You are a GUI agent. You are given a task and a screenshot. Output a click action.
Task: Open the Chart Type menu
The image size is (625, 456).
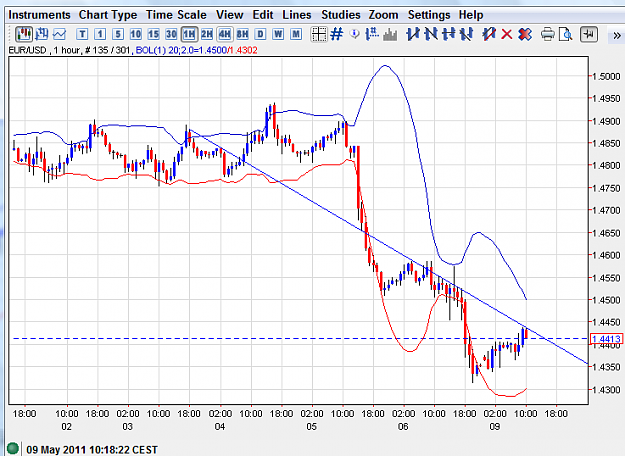coord(108,15)
